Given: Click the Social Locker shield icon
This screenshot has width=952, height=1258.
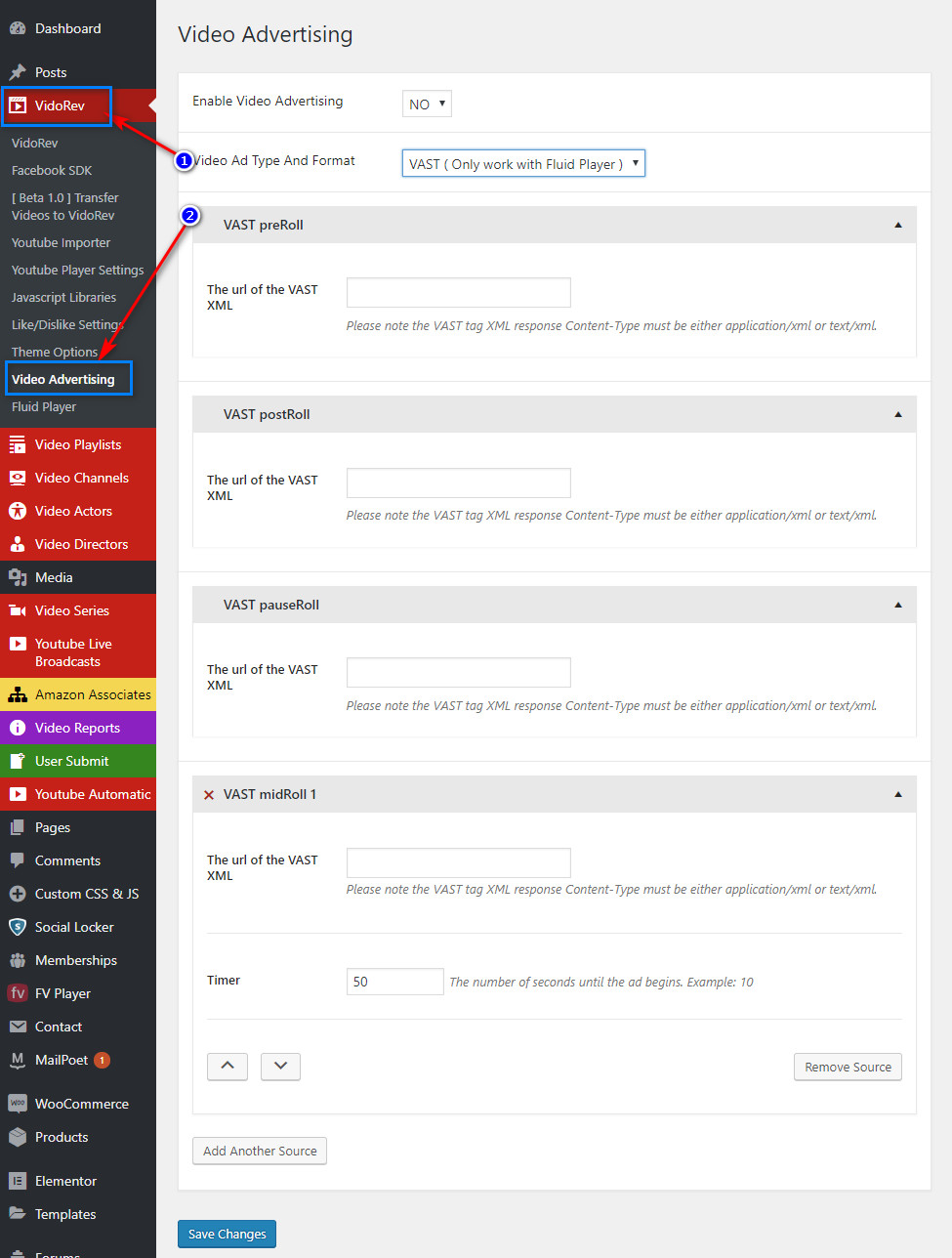Looking at the screenshot, I should tap(18, 927).
